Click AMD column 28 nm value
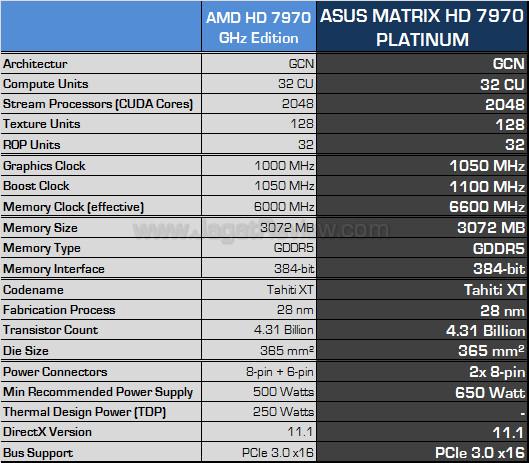Image resolution: width=529 pixels, height=463 pixels. (295, 310)
